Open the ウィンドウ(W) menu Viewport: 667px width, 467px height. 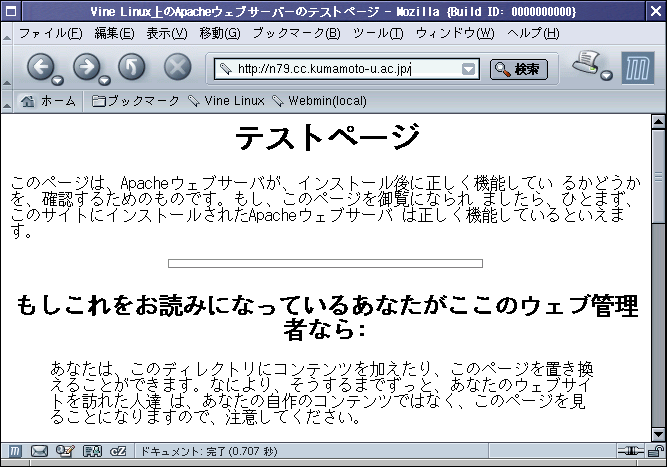tap(455, 33)
